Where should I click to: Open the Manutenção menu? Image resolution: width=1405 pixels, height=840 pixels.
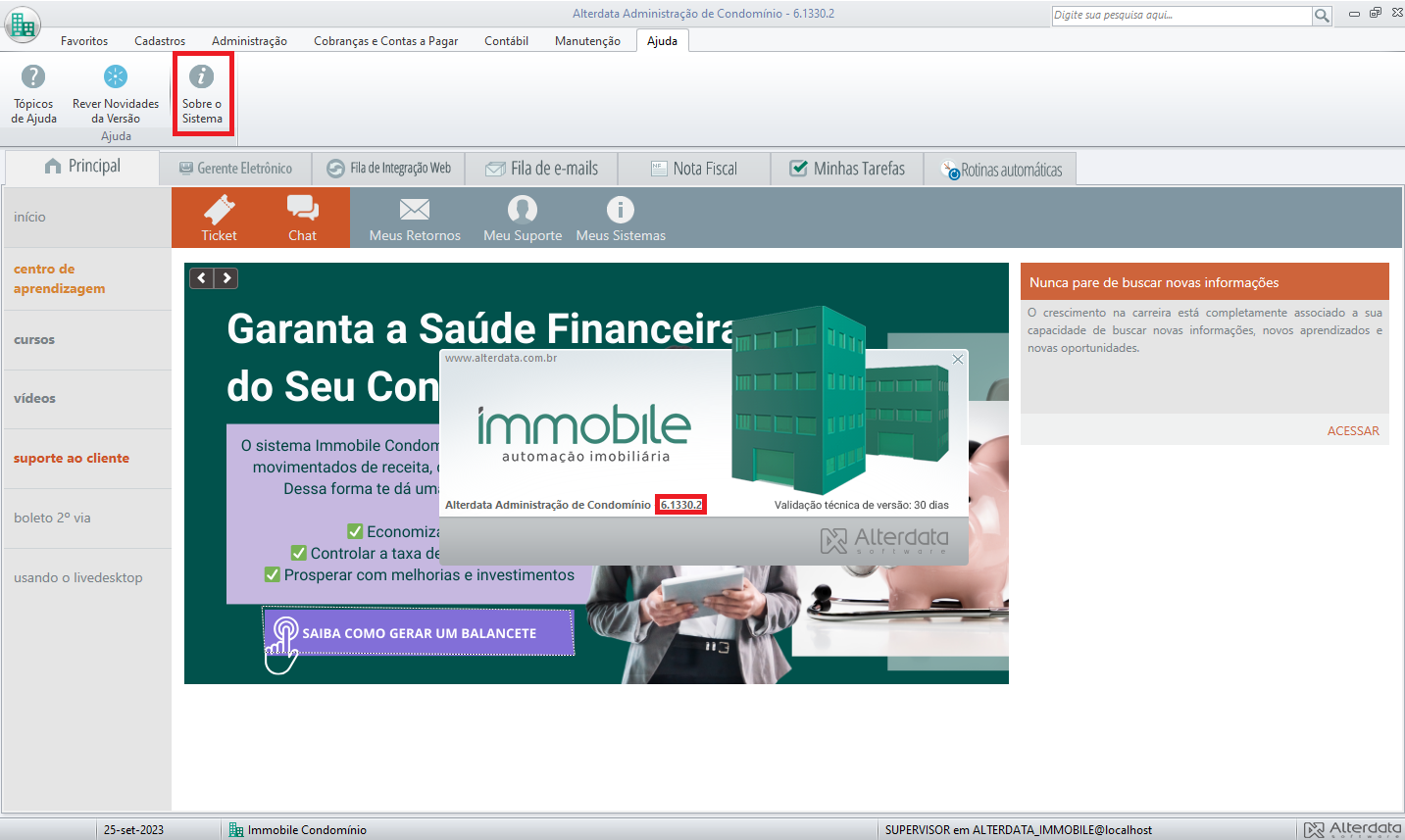[x=587, y=41]
